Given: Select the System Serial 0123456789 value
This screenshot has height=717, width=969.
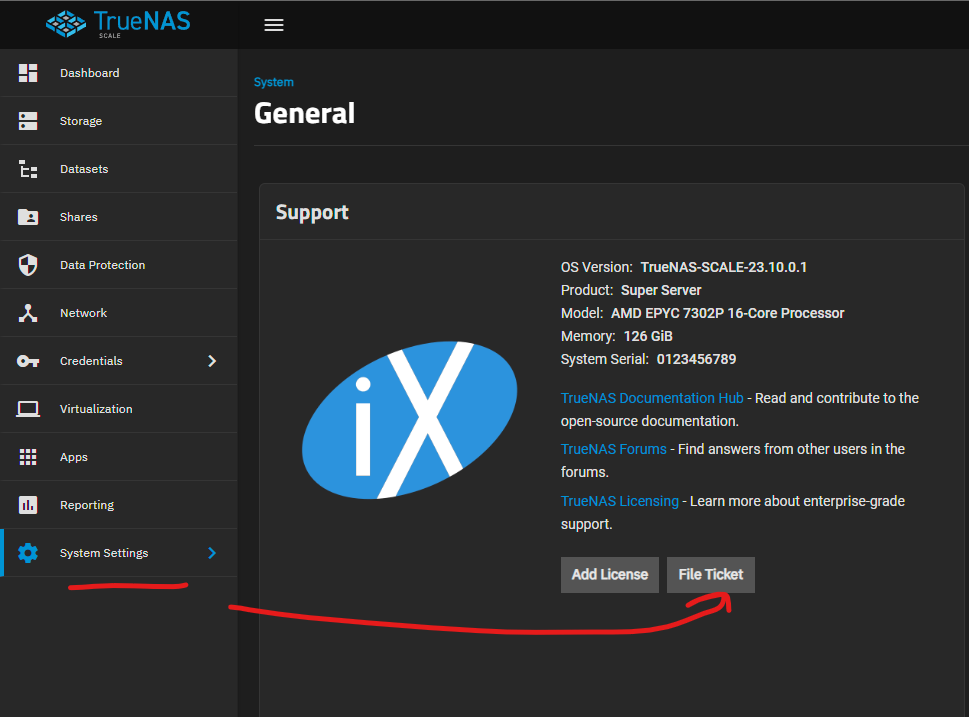Looking at the screenshot, I should pyautogui.click(x=696, y=359).
